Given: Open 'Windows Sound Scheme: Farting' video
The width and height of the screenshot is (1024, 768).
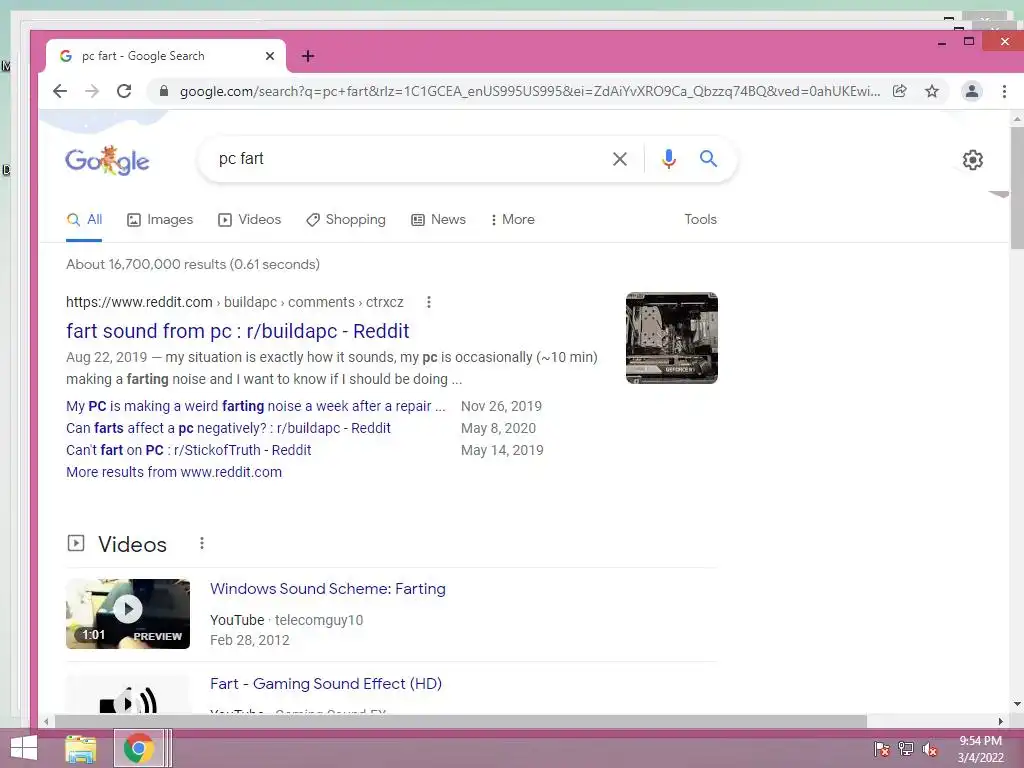Looking at the screenshot, I should point(328,589).
